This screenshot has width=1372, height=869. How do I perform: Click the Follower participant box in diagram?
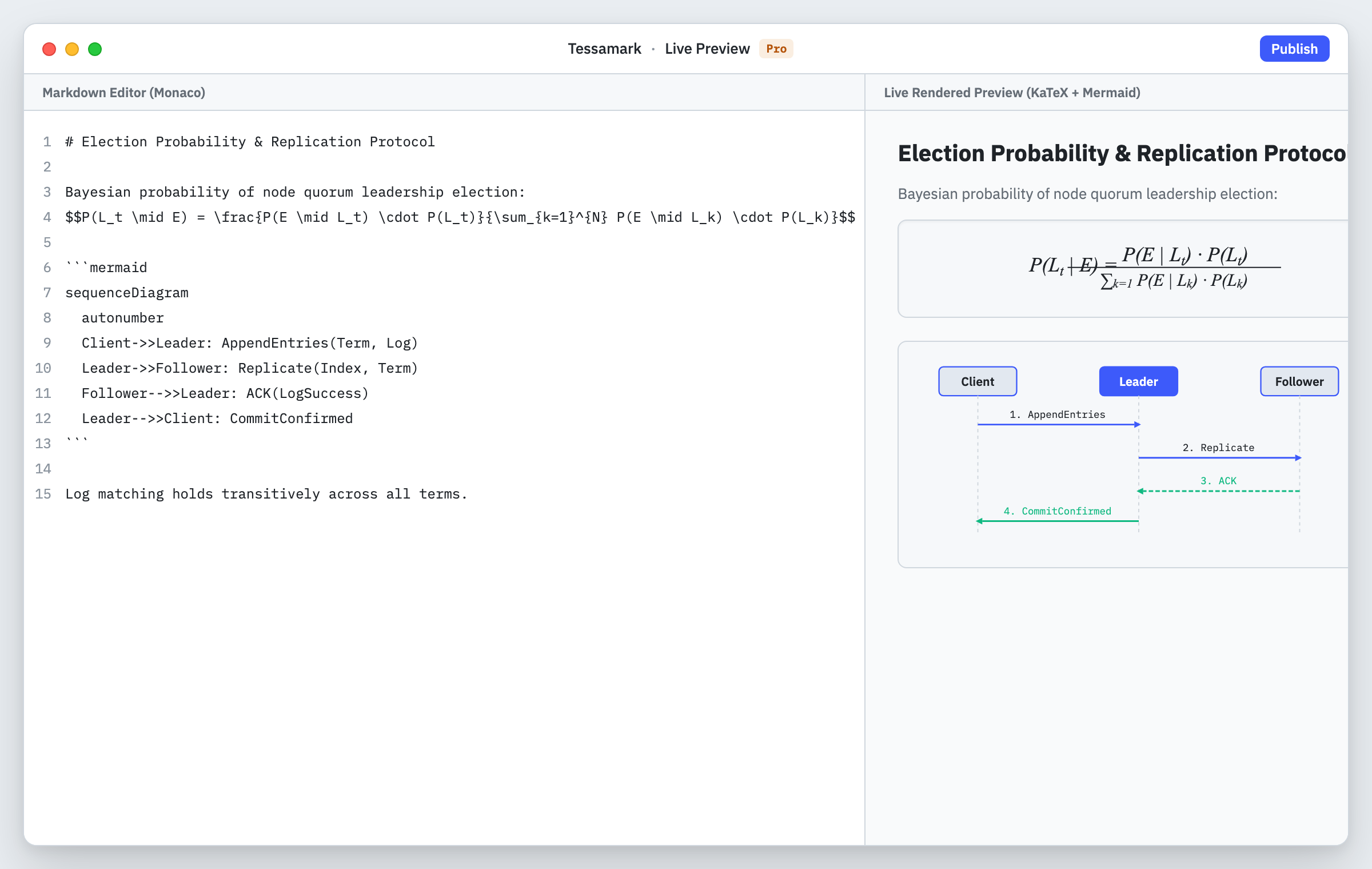[x=1299, y=381]
